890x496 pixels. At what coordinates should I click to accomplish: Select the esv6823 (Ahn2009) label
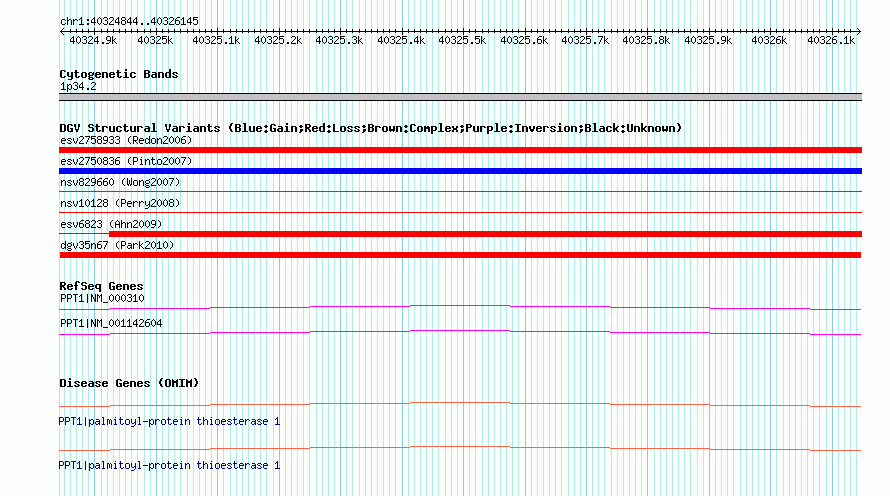(111, 224)
